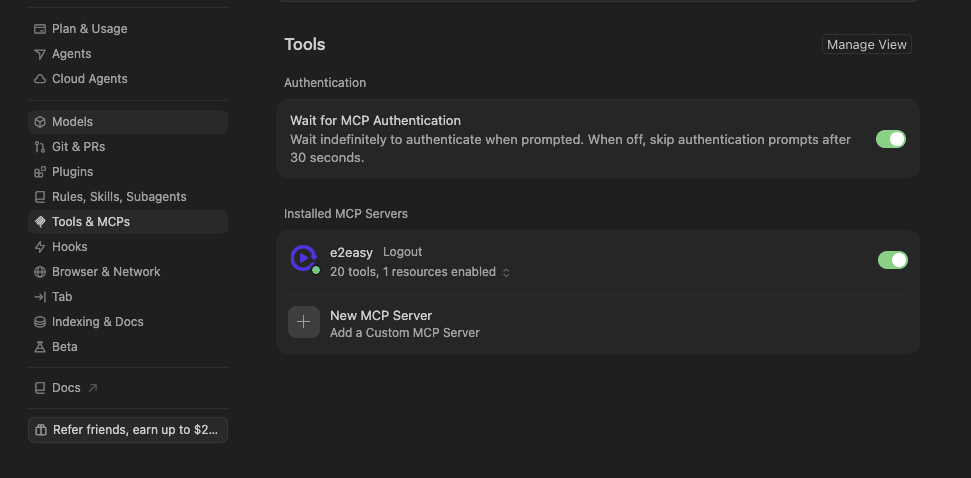Click the Tab arrow icon
Screen dimensions: 971x478
(x=40, y=297)
